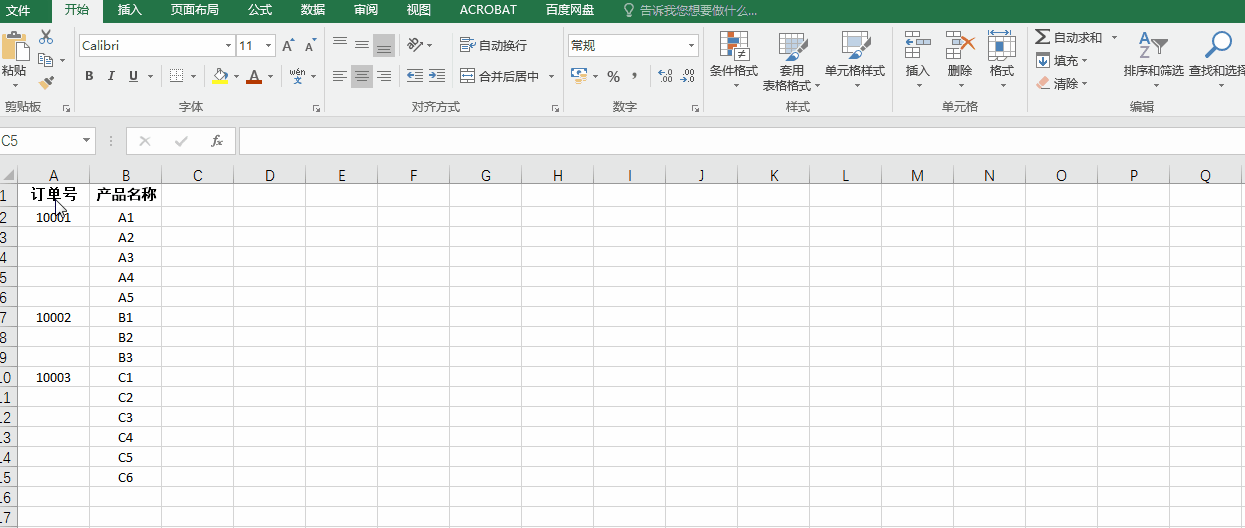Increase font size with larger A
This screenshot has width=1245, height=528.
pyautogui.click(x=288, y=46)
